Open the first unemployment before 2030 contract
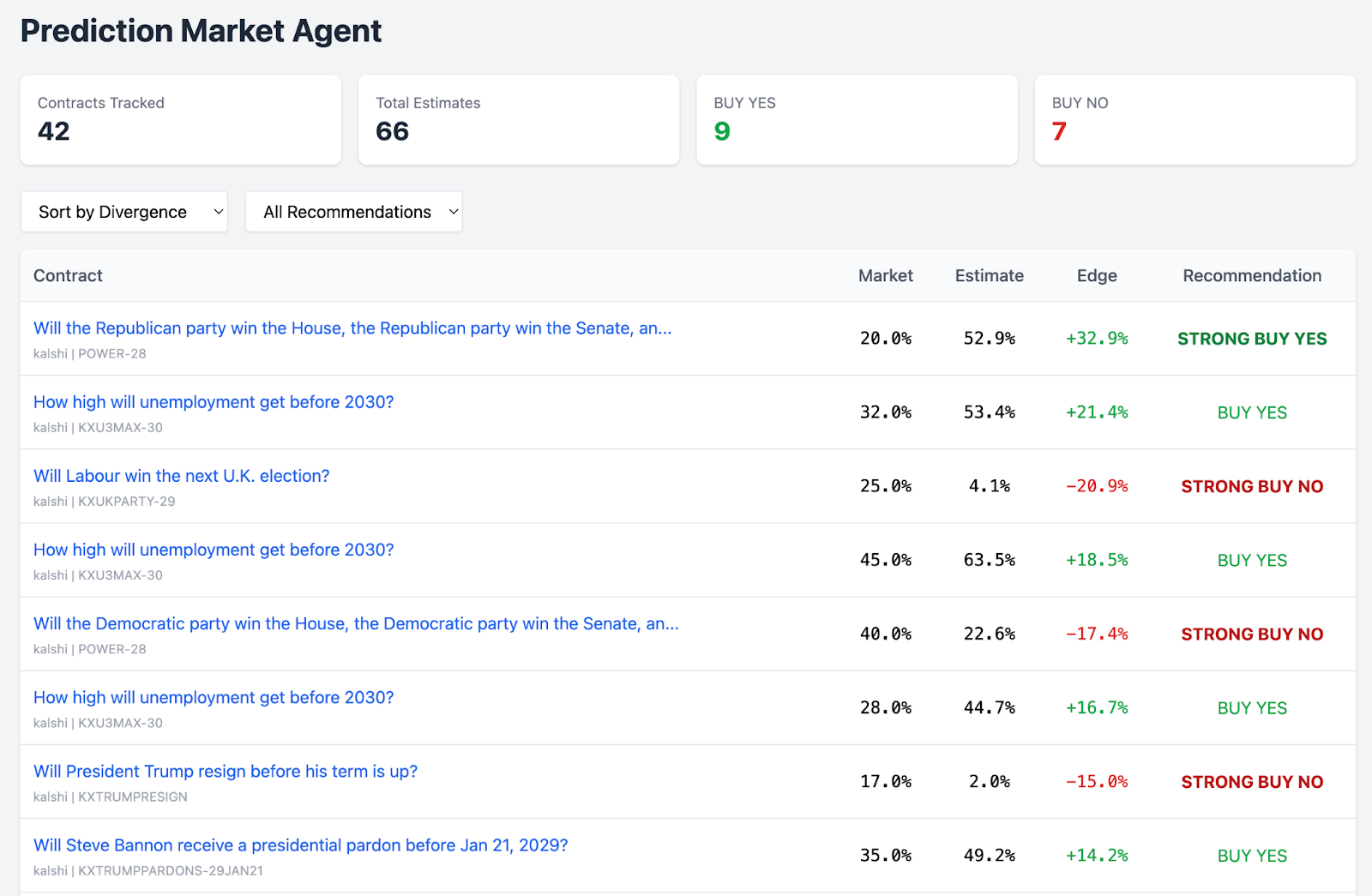Image resolution: width=1372 pixels, height=896 pixels. (213, 401)
